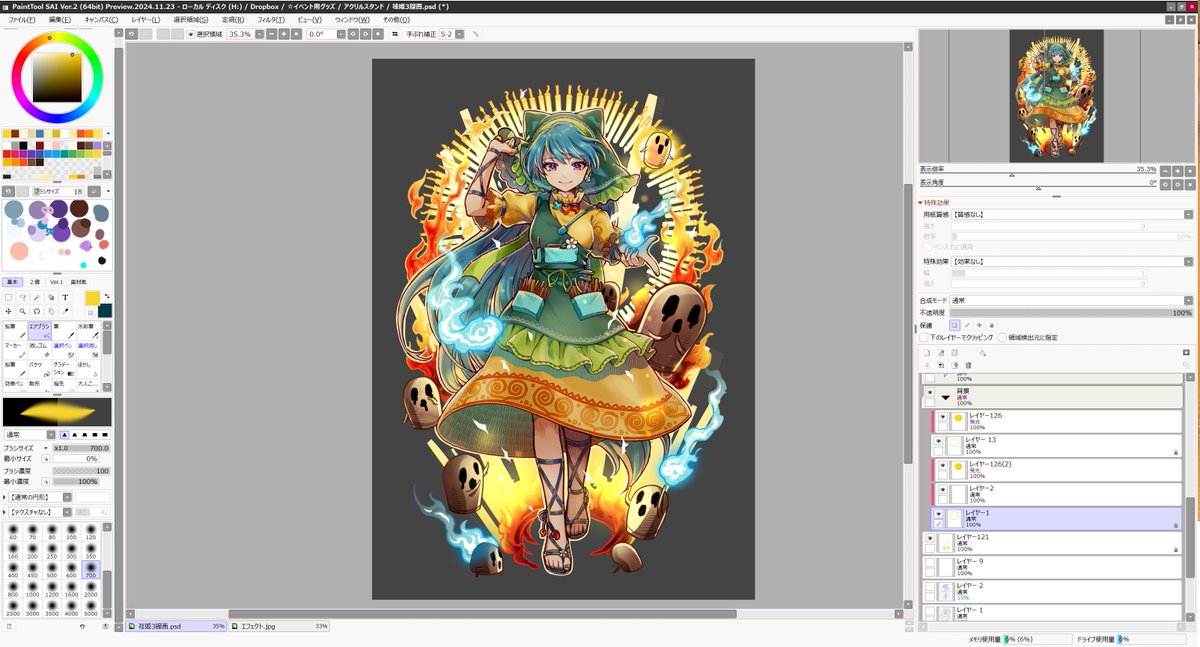The width and height of the screenshot is (1200, 647).
Task: Hide layer レイヤー126 via eye icon
Action: tap(942, 416)
